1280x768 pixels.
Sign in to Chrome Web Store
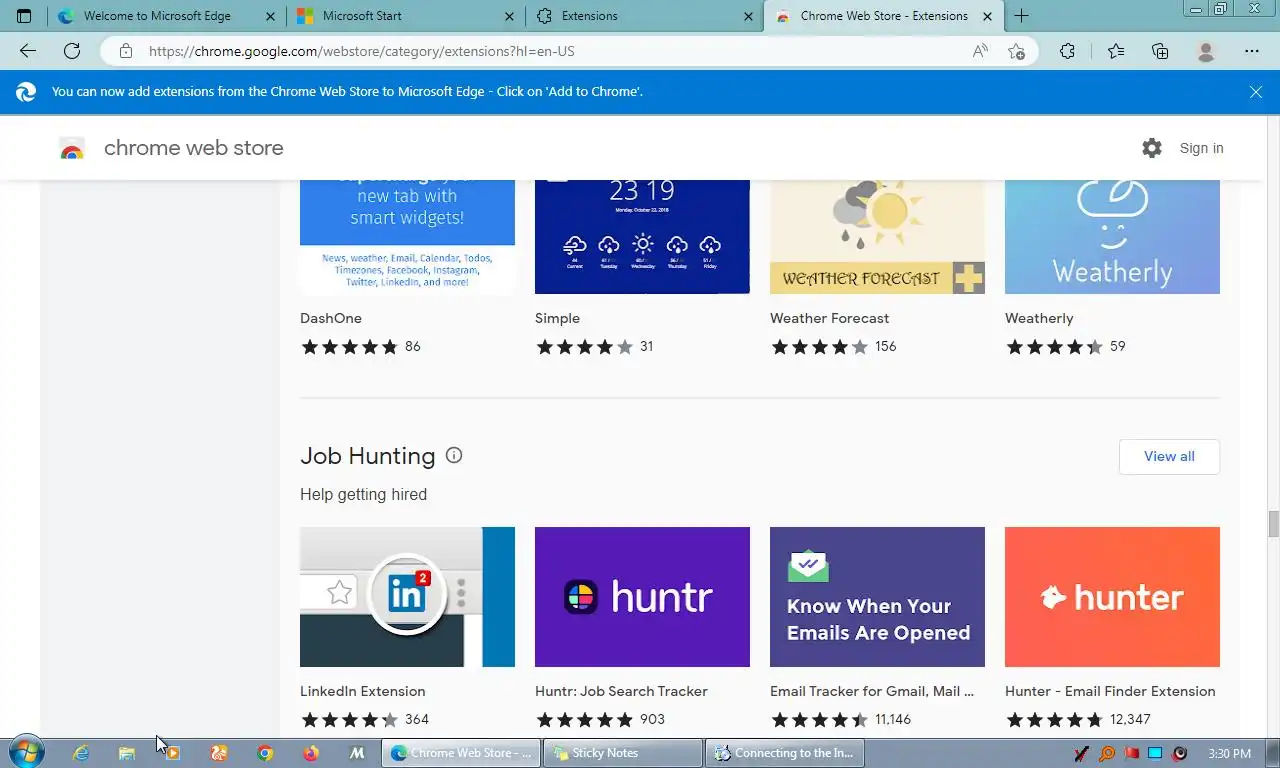point(1201,148)
